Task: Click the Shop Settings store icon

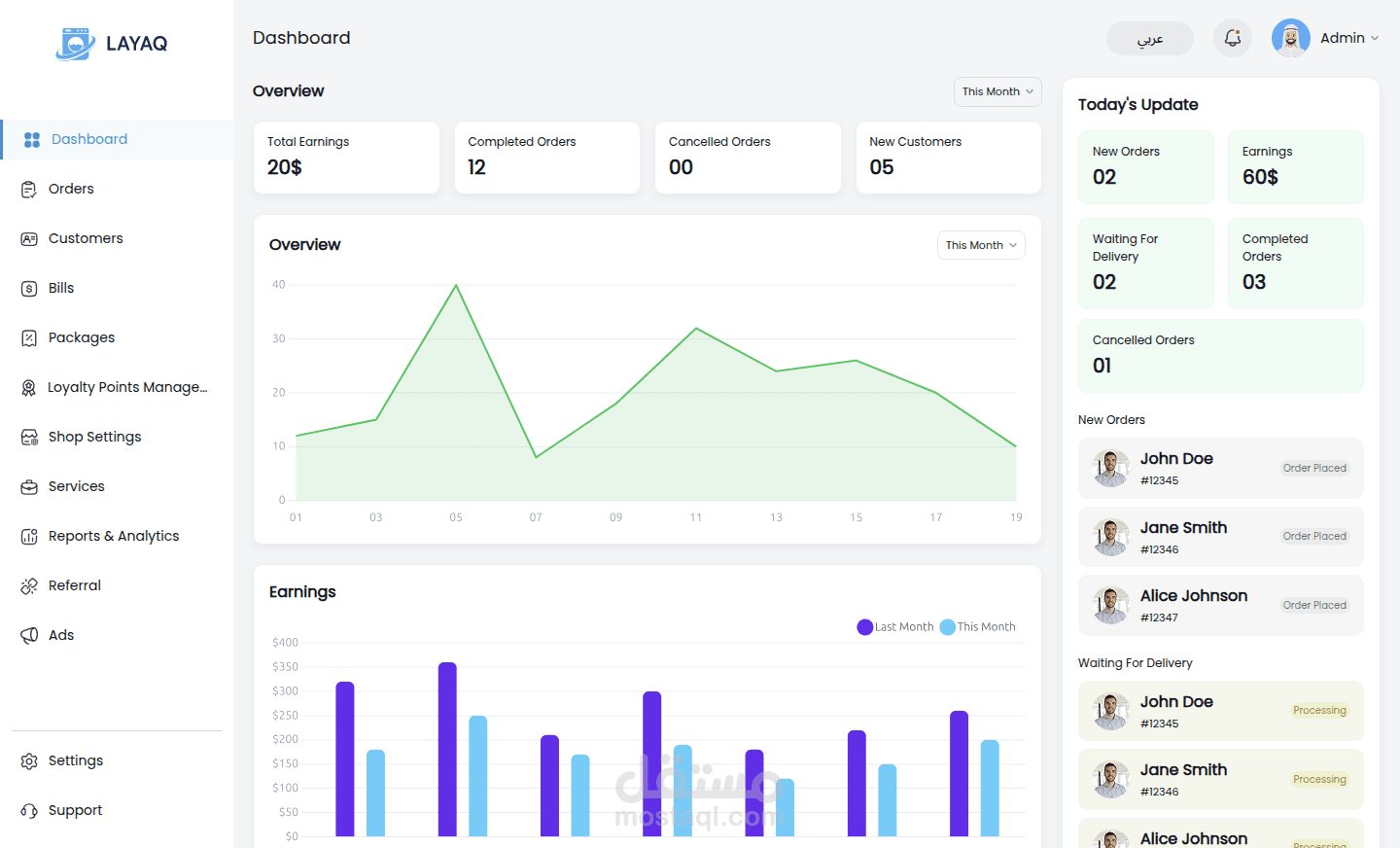Action: coord(29,438)
